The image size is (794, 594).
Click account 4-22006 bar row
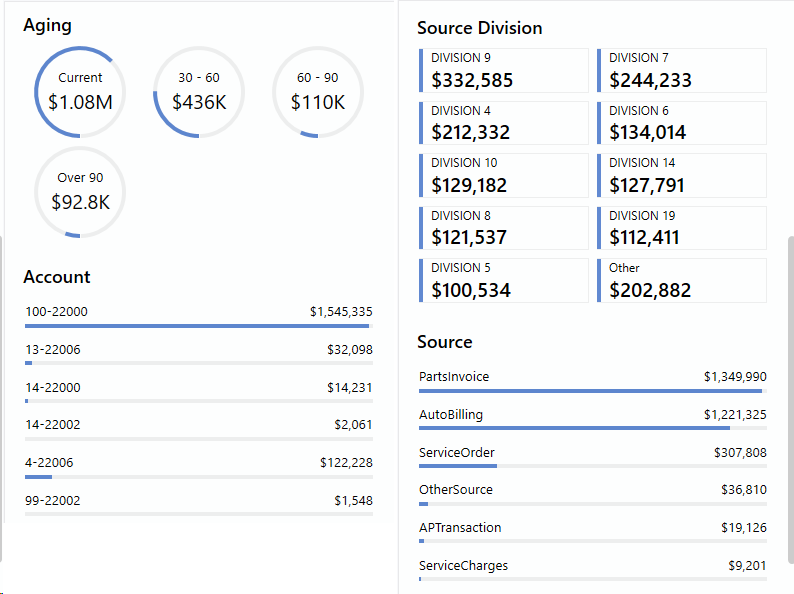[x=198, y=466]
